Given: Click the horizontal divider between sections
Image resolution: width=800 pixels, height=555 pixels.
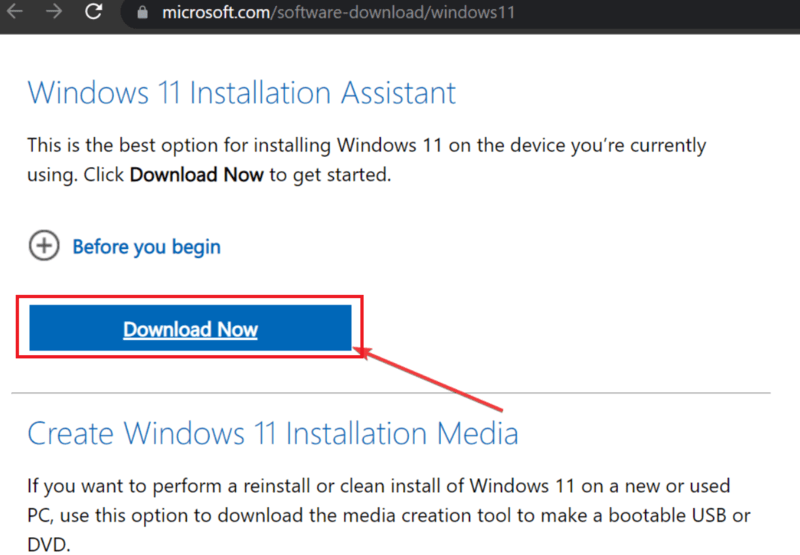Looking at the screenshot, I should click(x=390, y=392).
